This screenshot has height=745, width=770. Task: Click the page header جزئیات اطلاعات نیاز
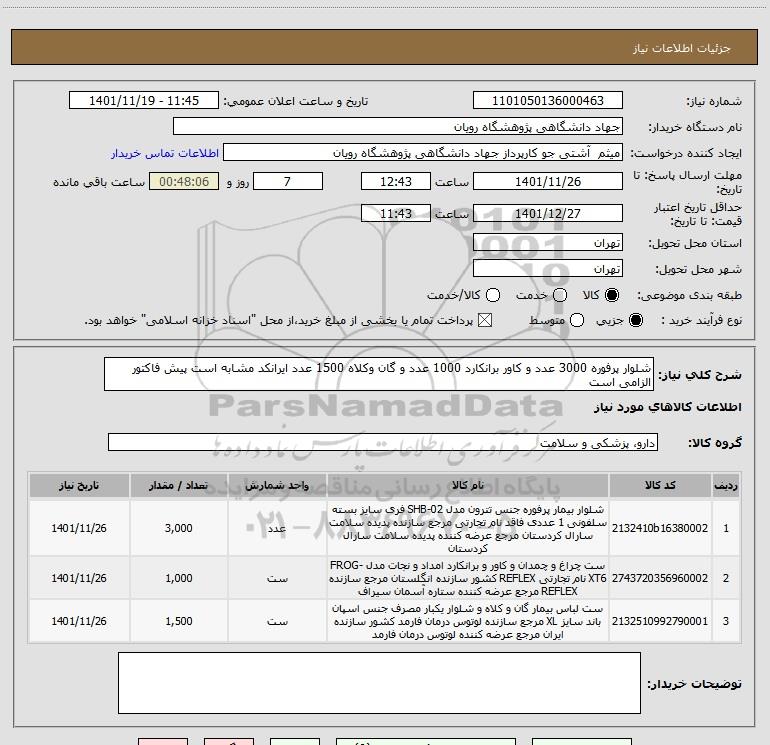coord(682,48)
